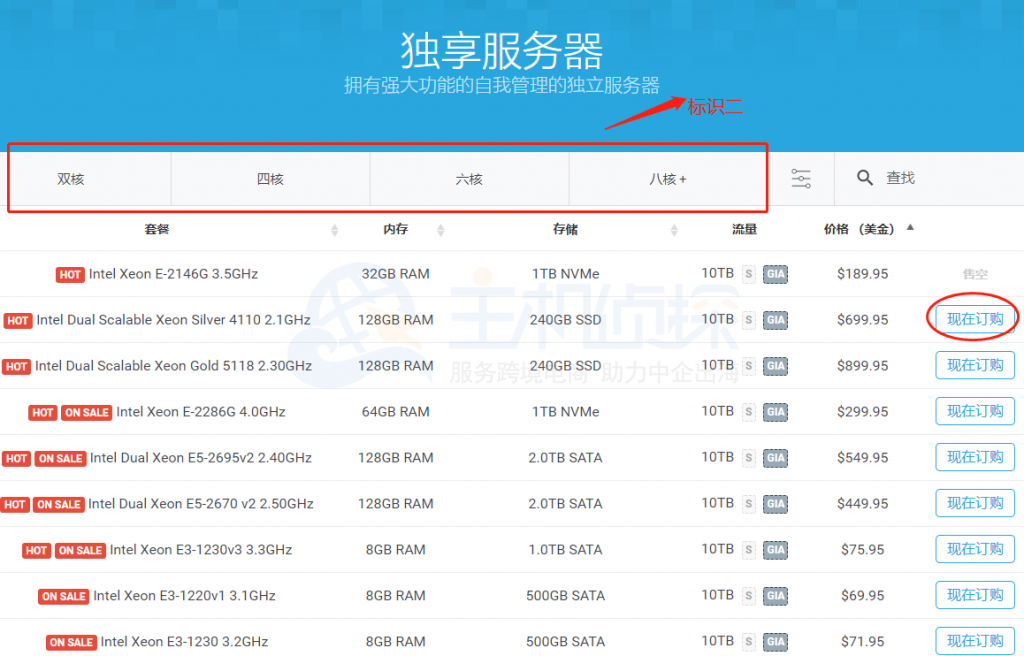This screenshot has width=1024, height=656.
Task: Click the HOT badge on Xeon Gold 5118 row
Action: click(17, 366)
